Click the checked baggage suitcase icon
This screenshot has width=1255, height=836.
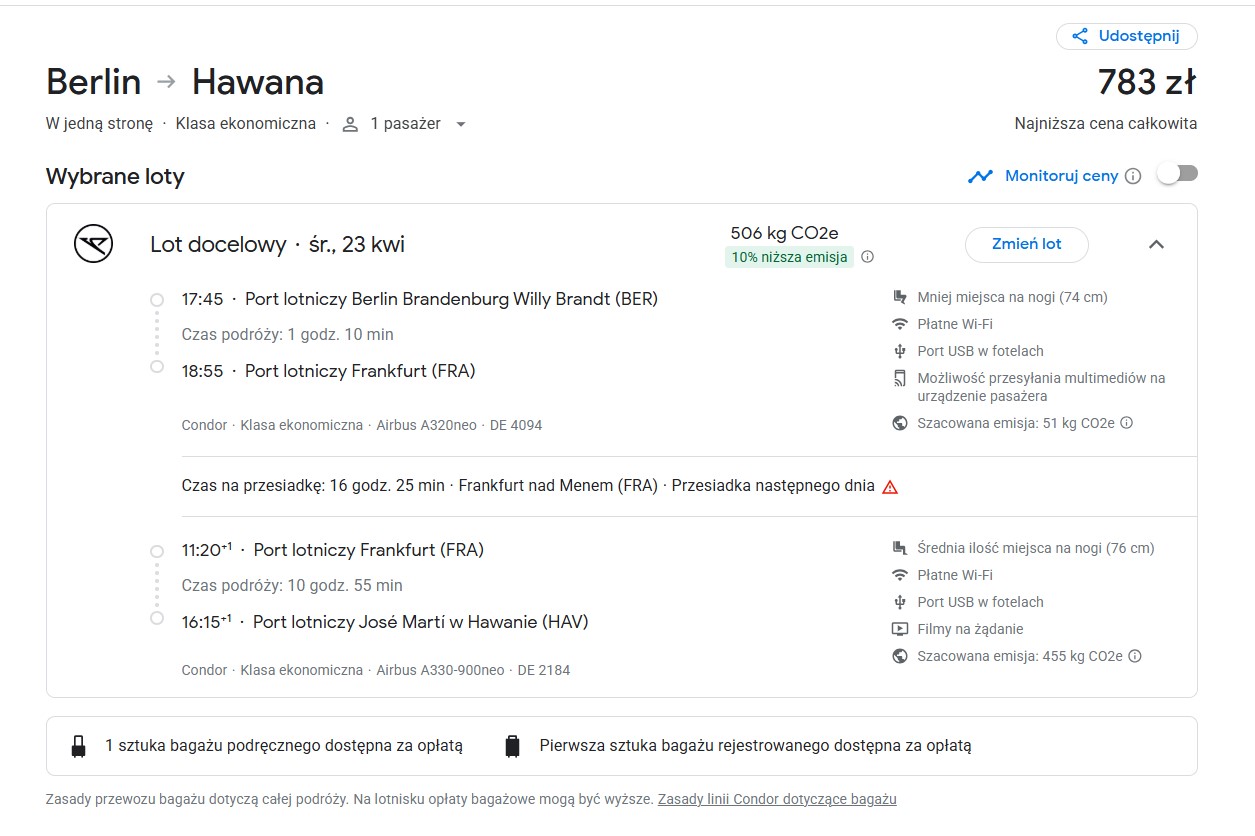[x=513, y=746]
